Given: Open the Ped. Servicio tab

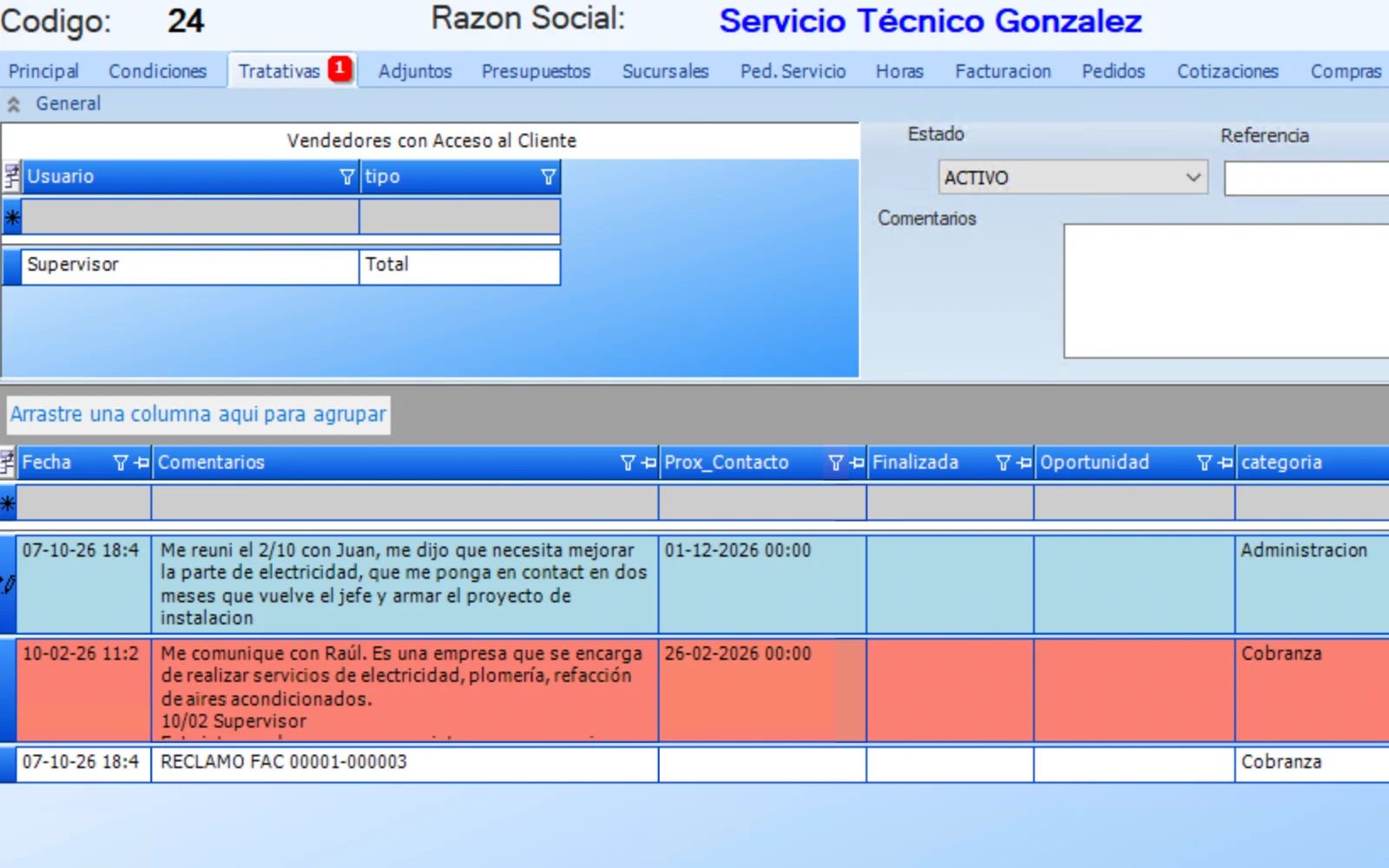Looking at the screenshot, I should point(793,71).
